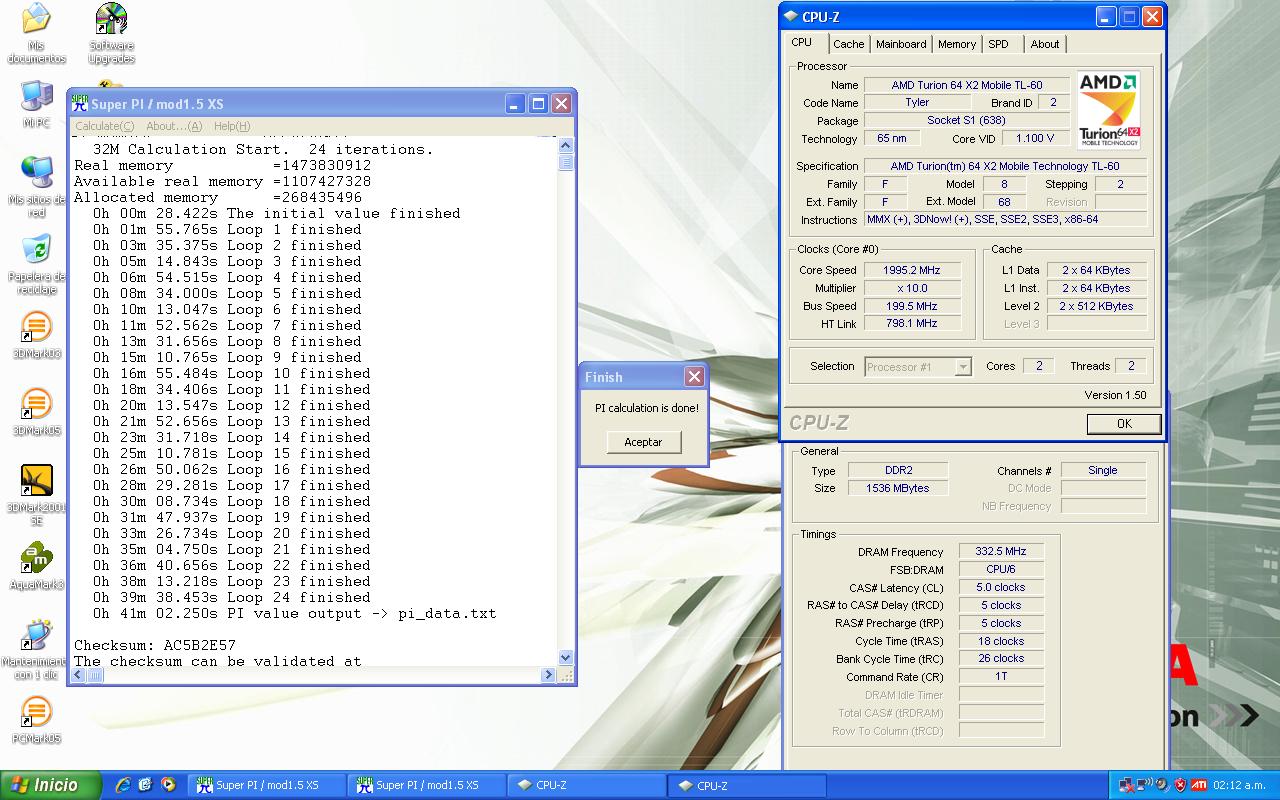Click the AMD Turion 64 X2 Name field
The width and height of the screenshot is (1280, 800).
click(966, 85)
